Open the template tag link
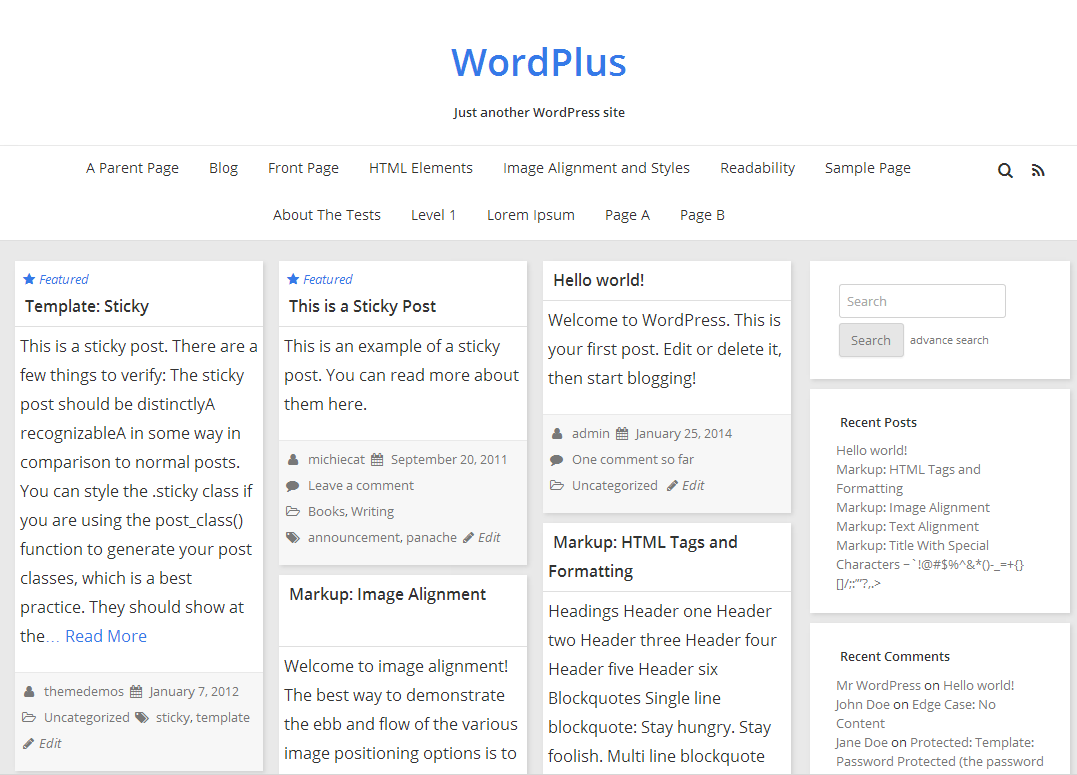 [223, 717]
